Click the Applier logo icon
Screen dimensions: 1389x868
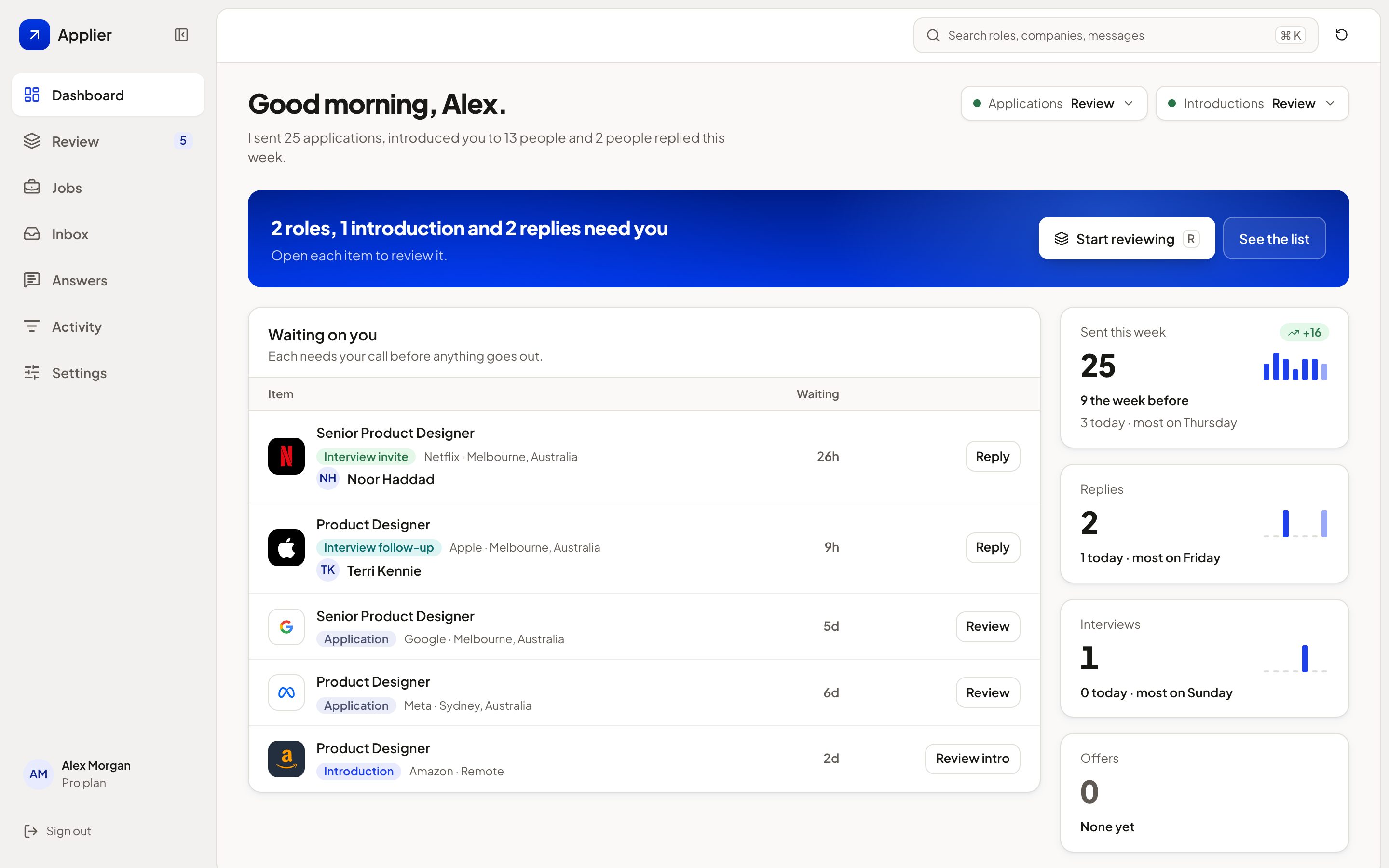coord(34,35)
